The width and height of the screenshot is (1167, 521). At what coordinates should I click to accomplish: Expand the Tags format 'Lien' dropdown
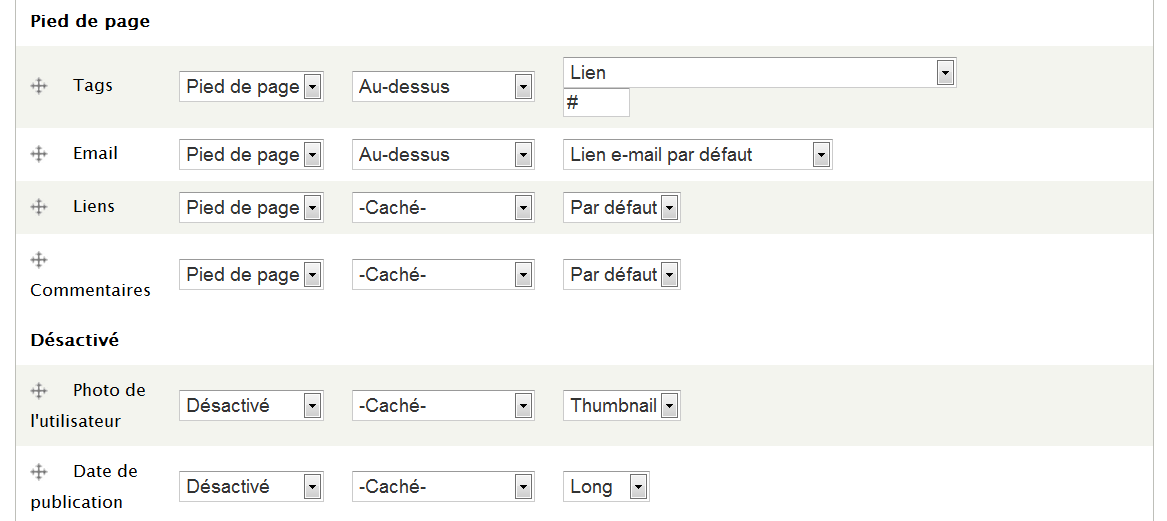[759, 73]
